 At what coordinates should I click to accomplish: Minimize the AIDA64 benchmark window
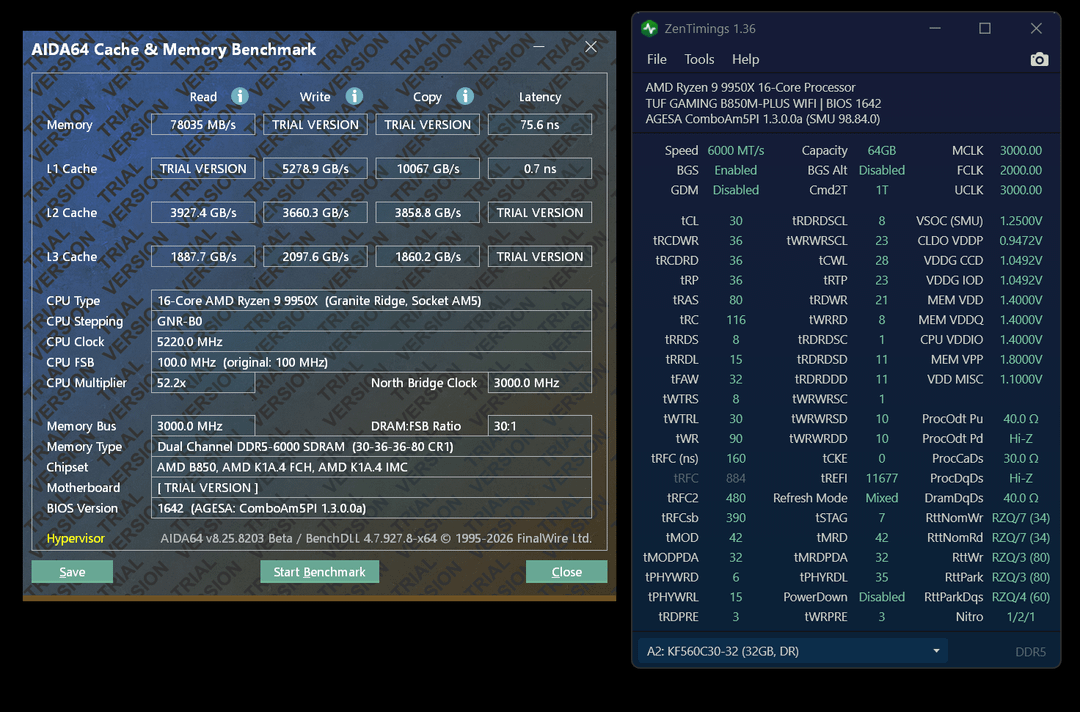(x=540, y=47)
